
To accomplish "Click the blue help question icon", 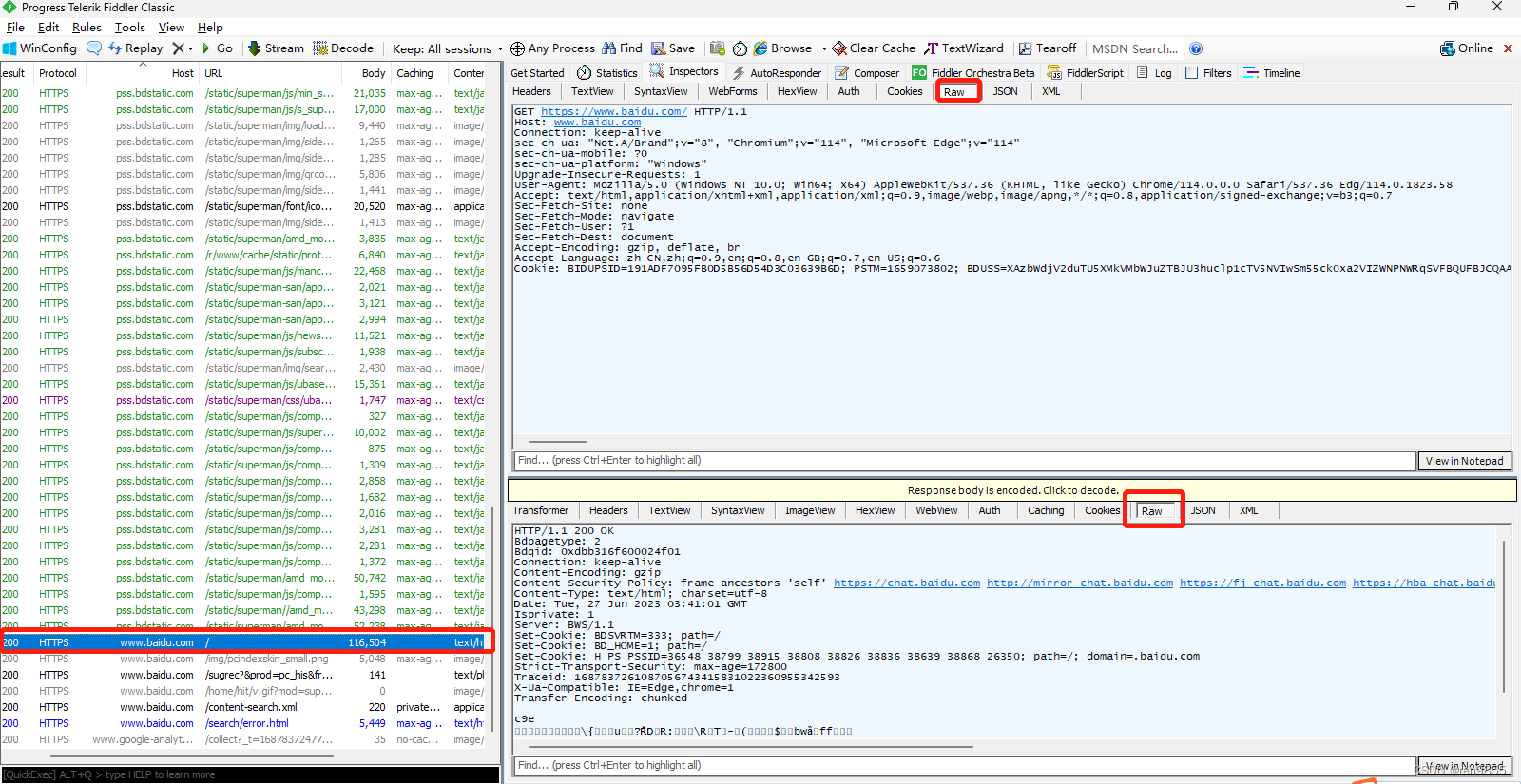I will coord(1196,48).
